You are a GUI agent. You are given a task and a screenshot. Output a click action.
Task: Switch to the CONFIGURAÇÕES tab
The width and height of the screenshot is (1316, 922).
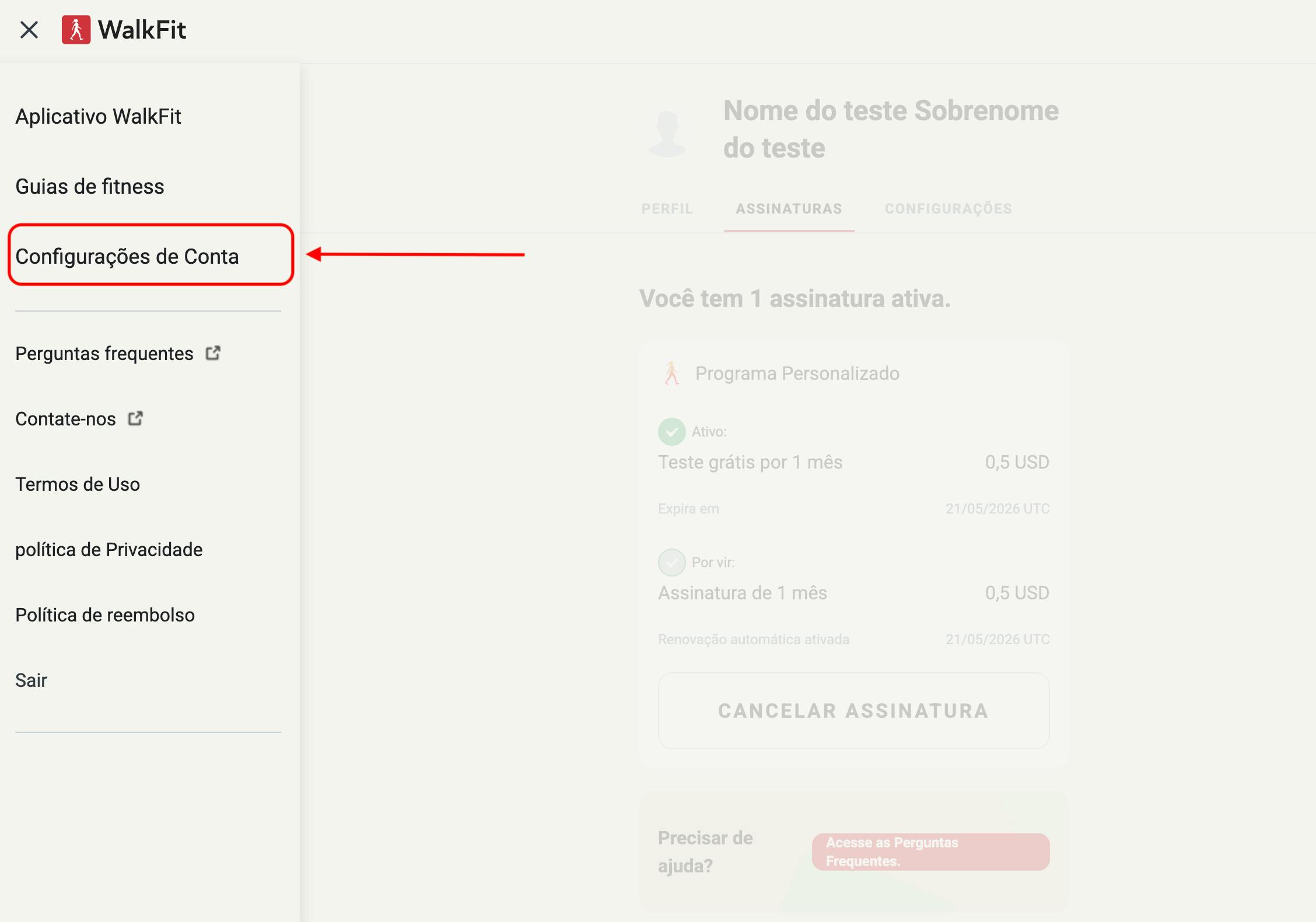(x=948, y=209)
